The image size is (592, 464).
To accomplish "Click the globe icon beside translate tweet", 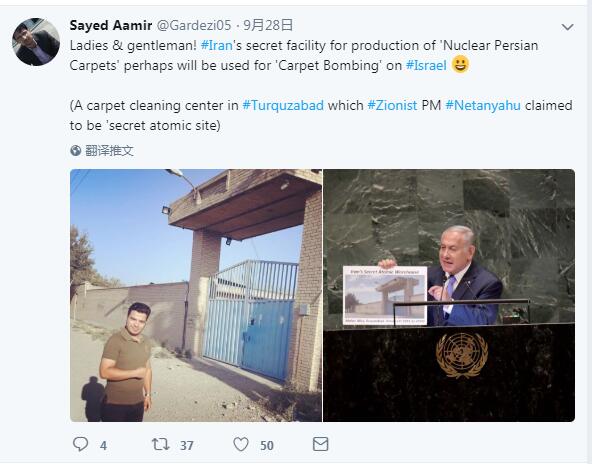I will coord(76,151).
